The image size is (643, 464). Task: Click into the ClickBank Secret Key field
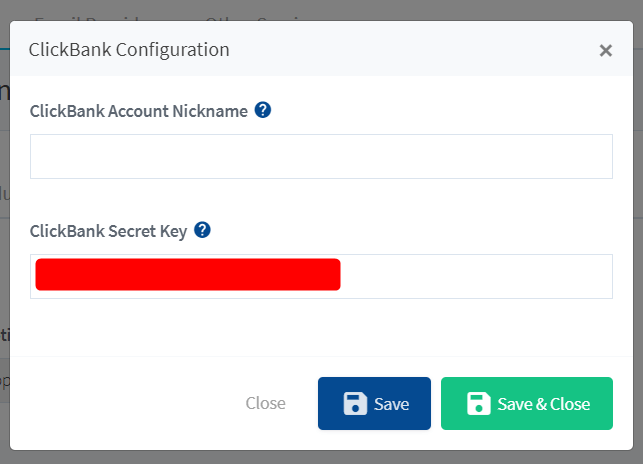(321, 277)
